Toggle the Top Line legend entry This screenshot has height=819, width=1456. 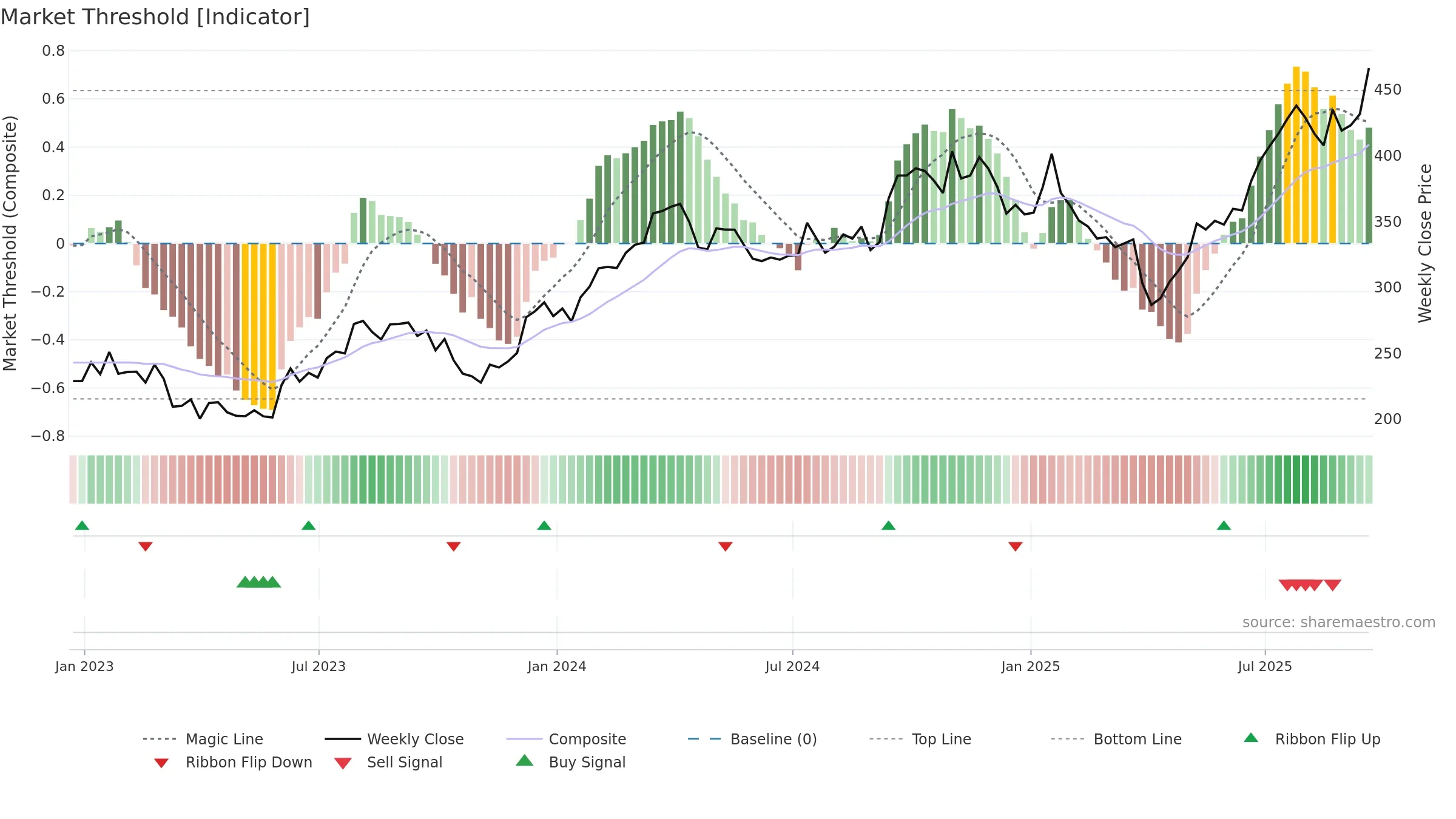click(x=920, y=739)
